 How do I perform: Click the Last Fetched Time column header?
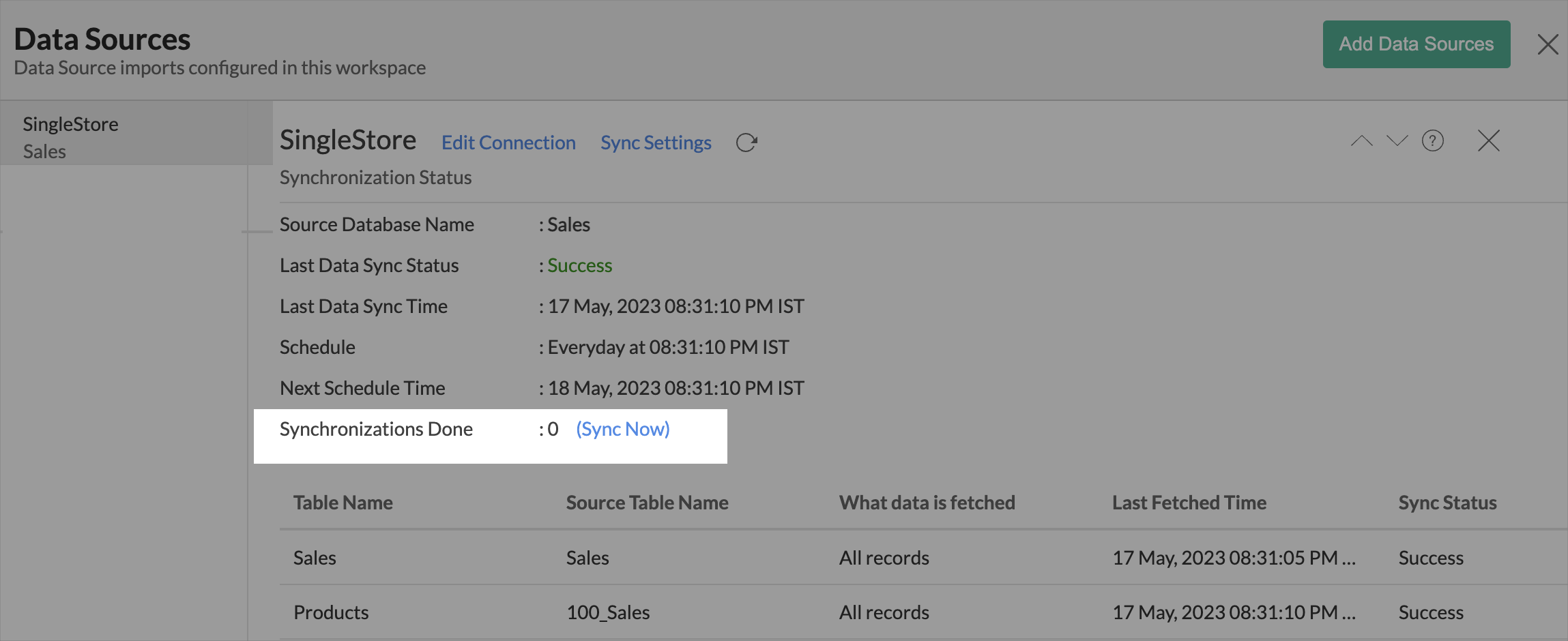pyautogui.click(x=1189, y=503)
